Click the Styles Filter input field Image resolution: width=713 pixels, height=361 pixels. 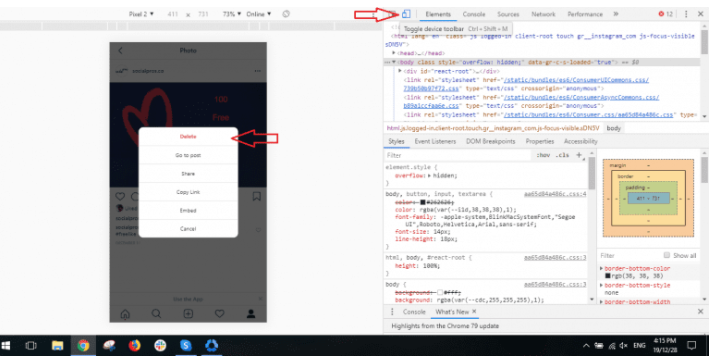tap(457, 155)
